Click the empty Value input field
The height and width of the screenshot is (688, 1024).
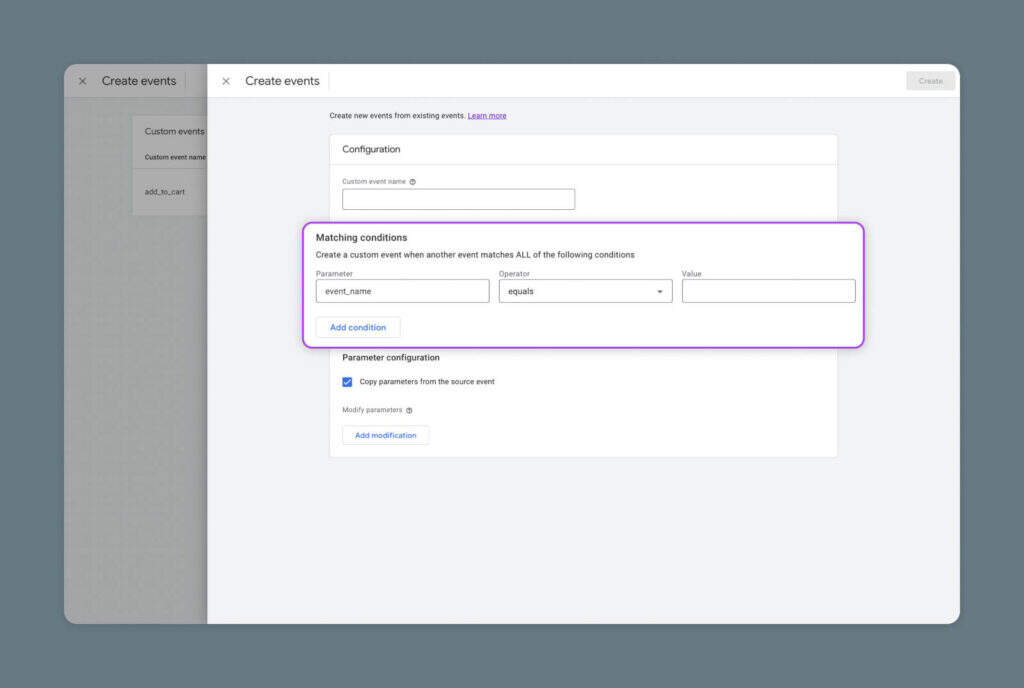[x=768, y=291]
